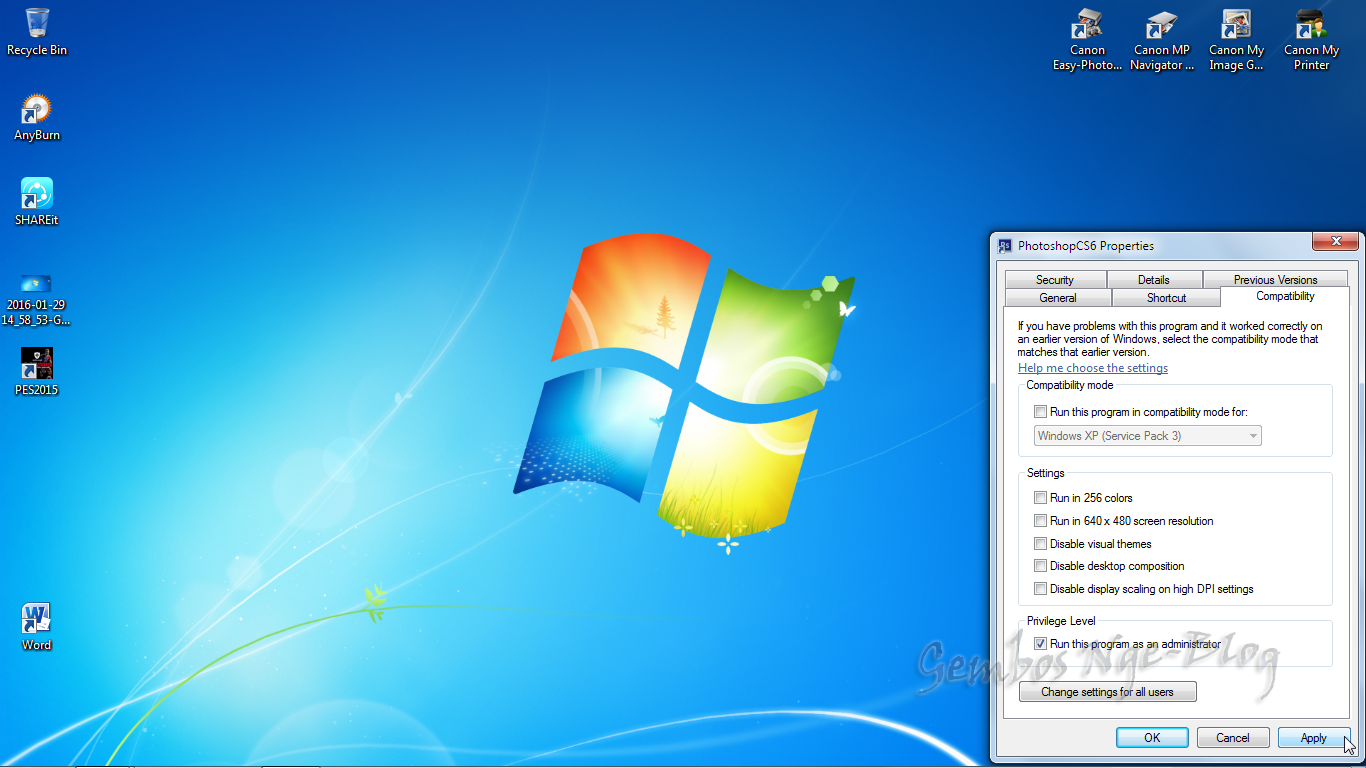Open Microsoft Word from the desktop
This screenshot has height=768, width=1366.
36,618
